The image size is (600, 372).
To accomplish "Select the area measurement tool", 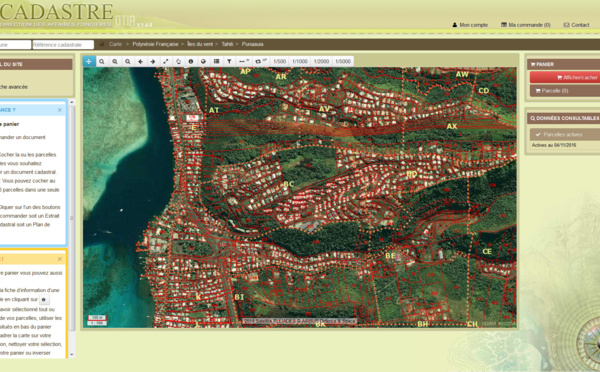I will (261, 61).
